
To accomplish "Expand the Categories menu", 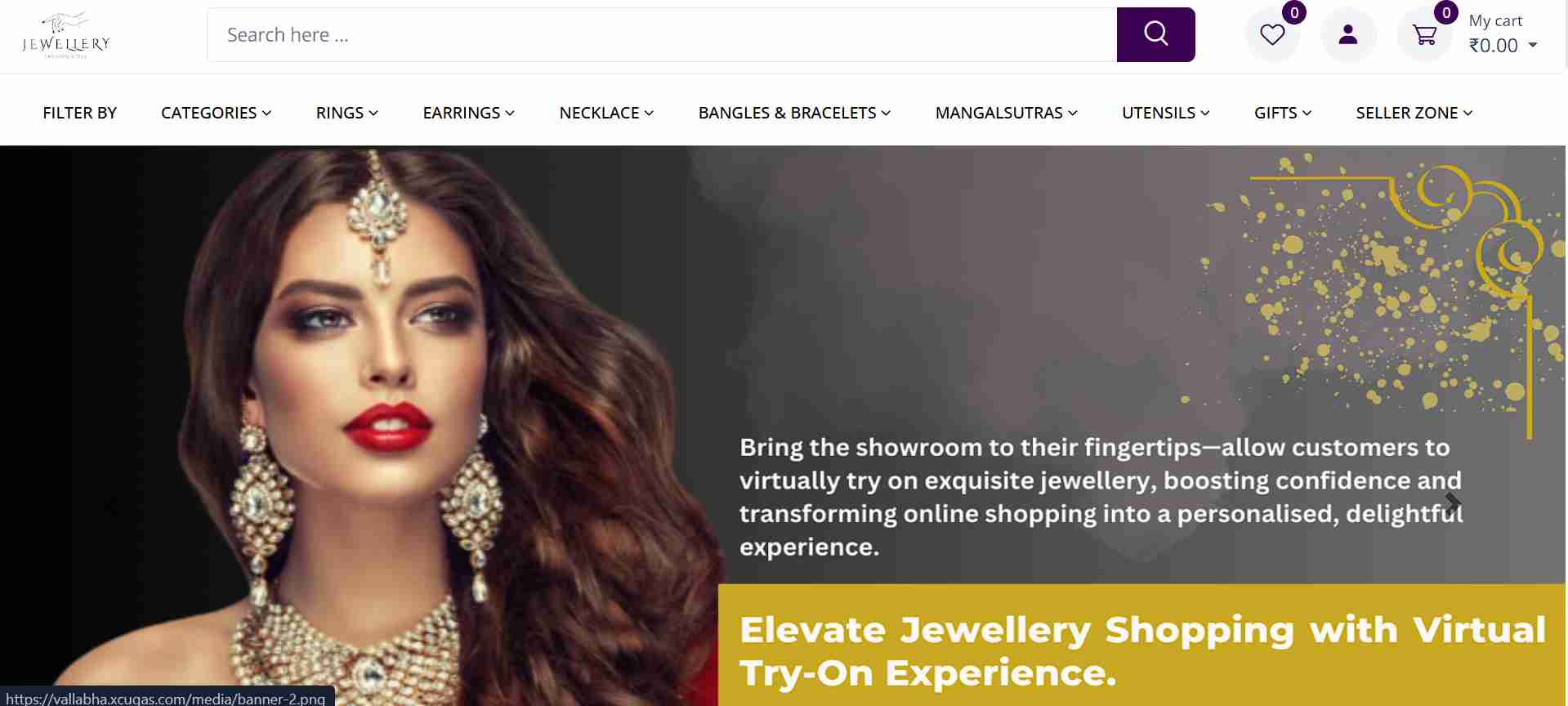I will click(x=216, y=113).
